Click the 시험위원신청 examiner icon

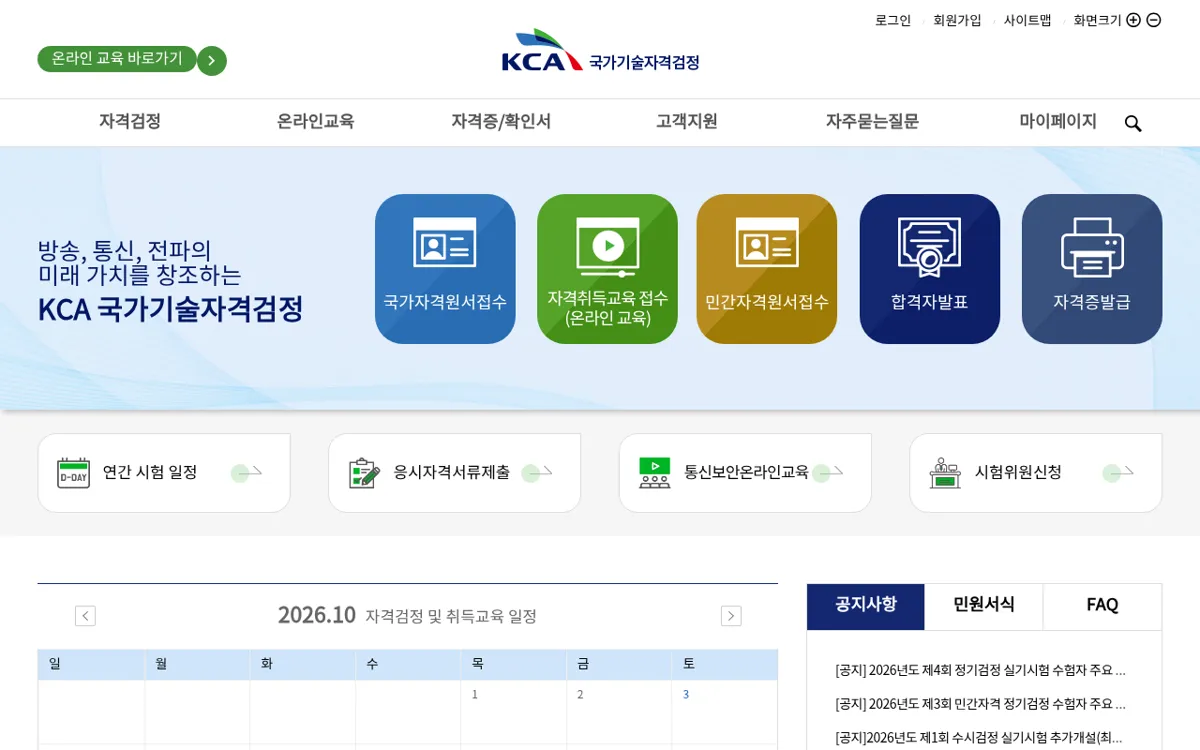coord(945,472)
